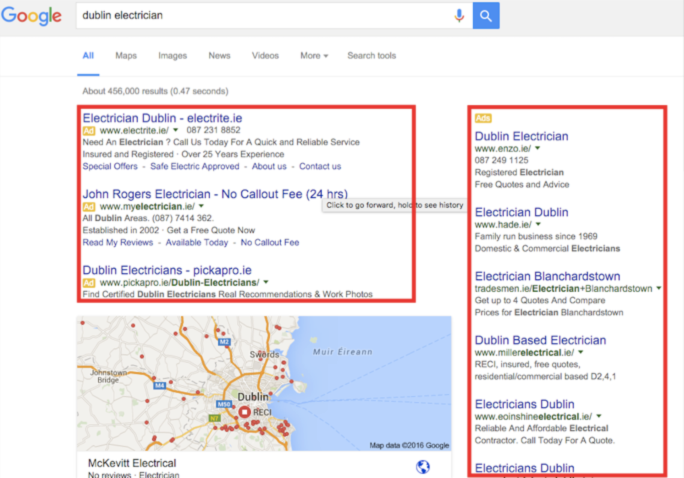Click M50 road badge on map
The width and height of the screenshot is (684, 478).
click(224, 404)
